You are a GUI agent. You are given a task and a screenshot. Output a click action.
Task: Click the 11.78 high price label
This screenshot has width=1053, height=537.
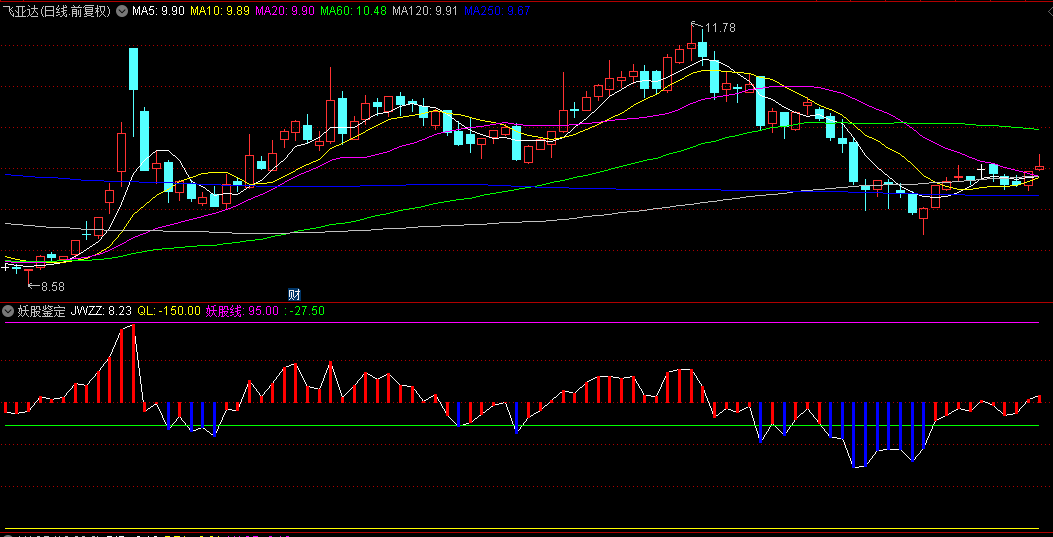click(x=721, y=28)
